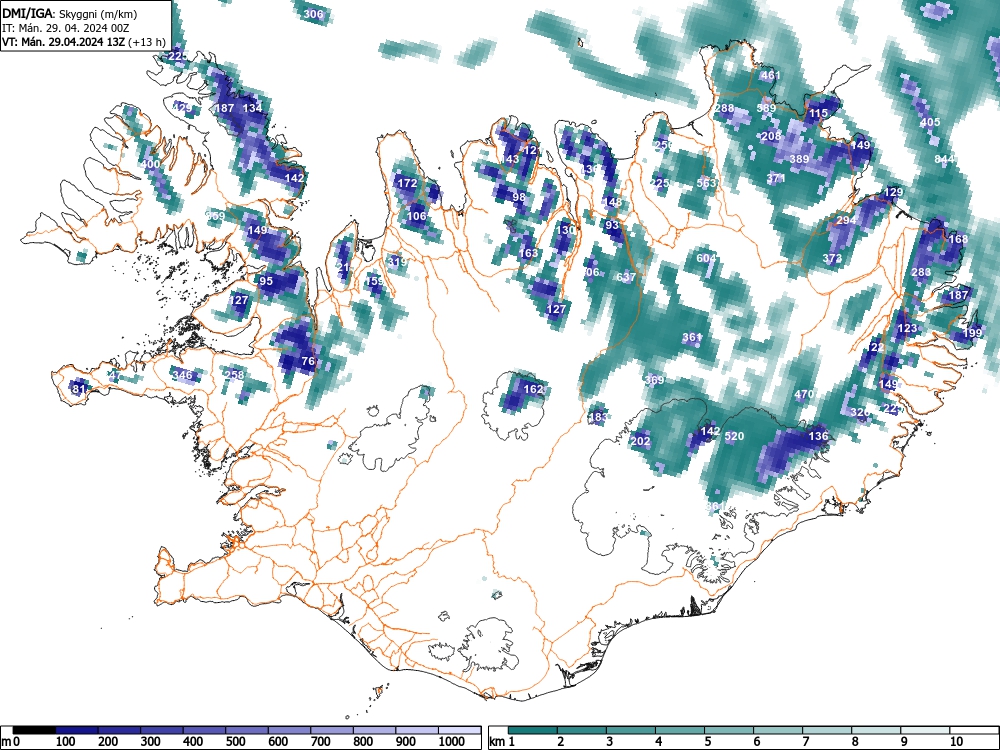Click the '405' value offshore in the east

click(930, 122)
